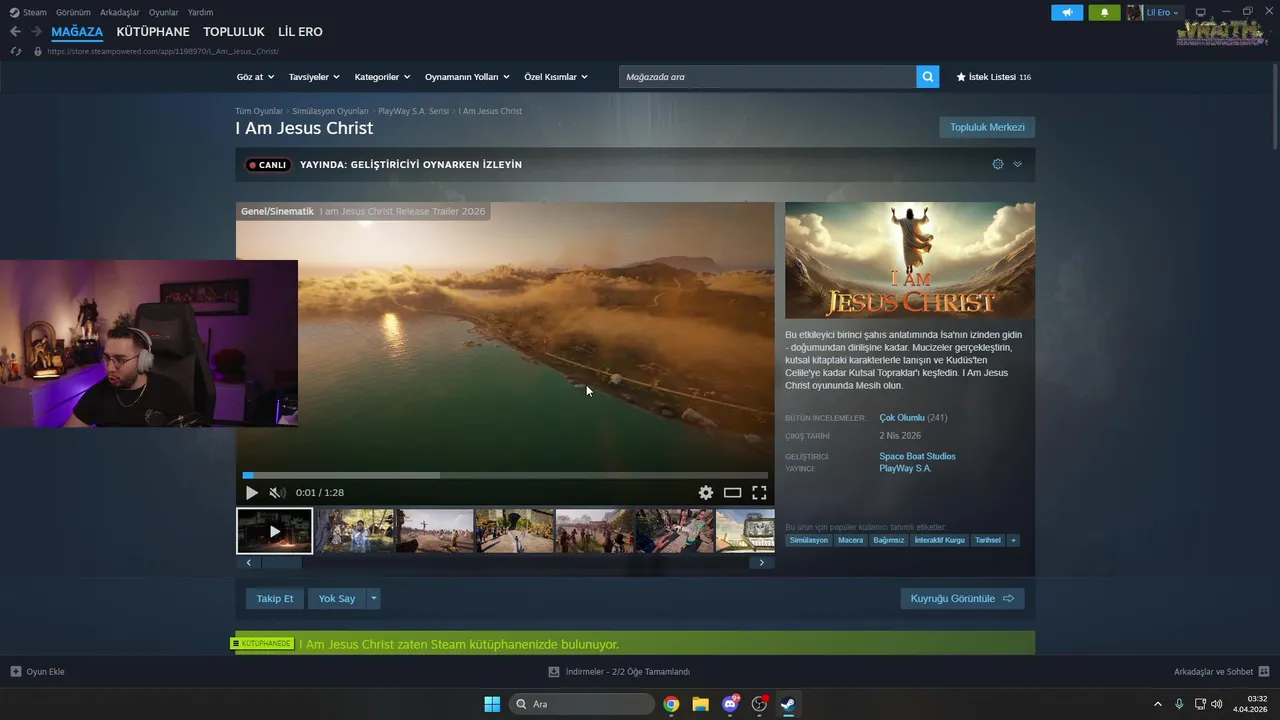Play the trailer video
The height and width of the screenshot is (720, 1280).
tap(252, 493)
